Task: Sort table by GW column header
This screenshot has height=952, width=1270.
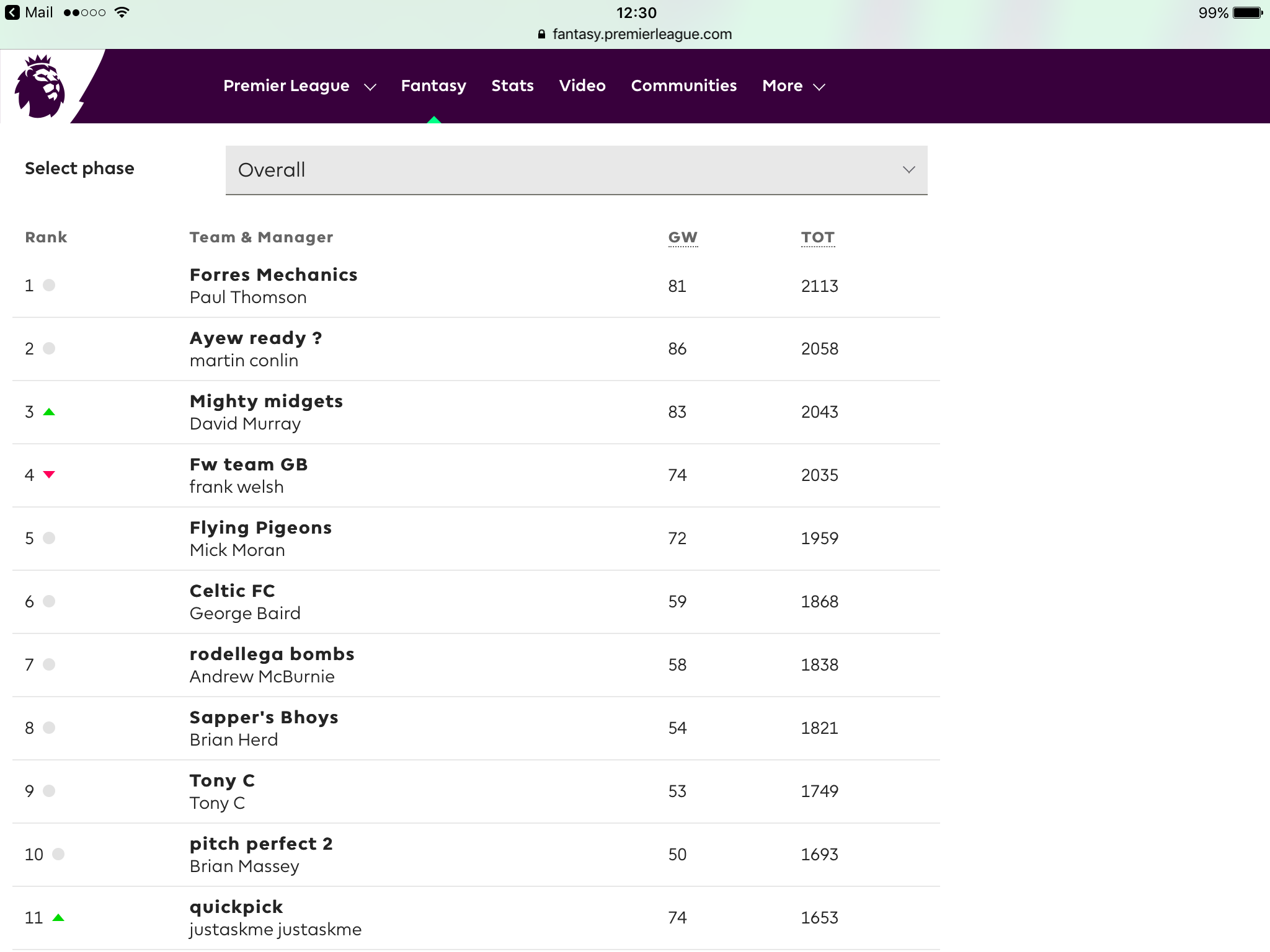Action: click(x=683, y=237)
